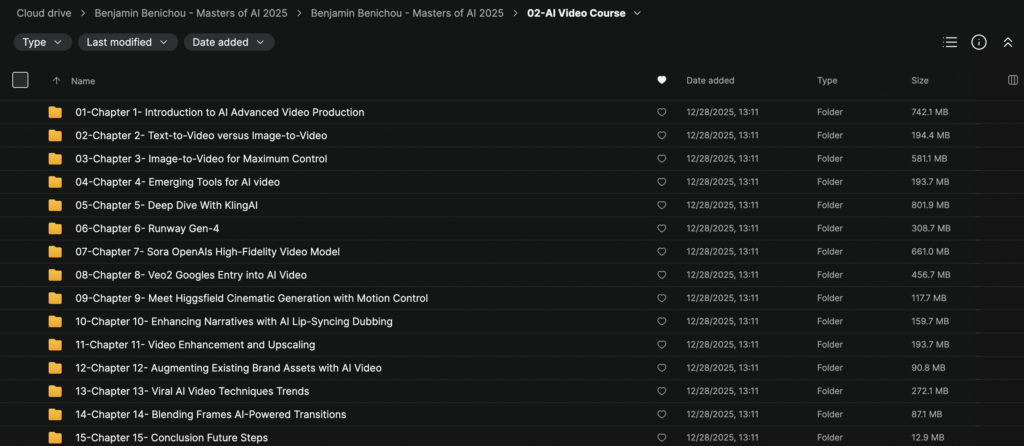Favourite 01-Chapter 1 Introduction folder

[662, 112]
